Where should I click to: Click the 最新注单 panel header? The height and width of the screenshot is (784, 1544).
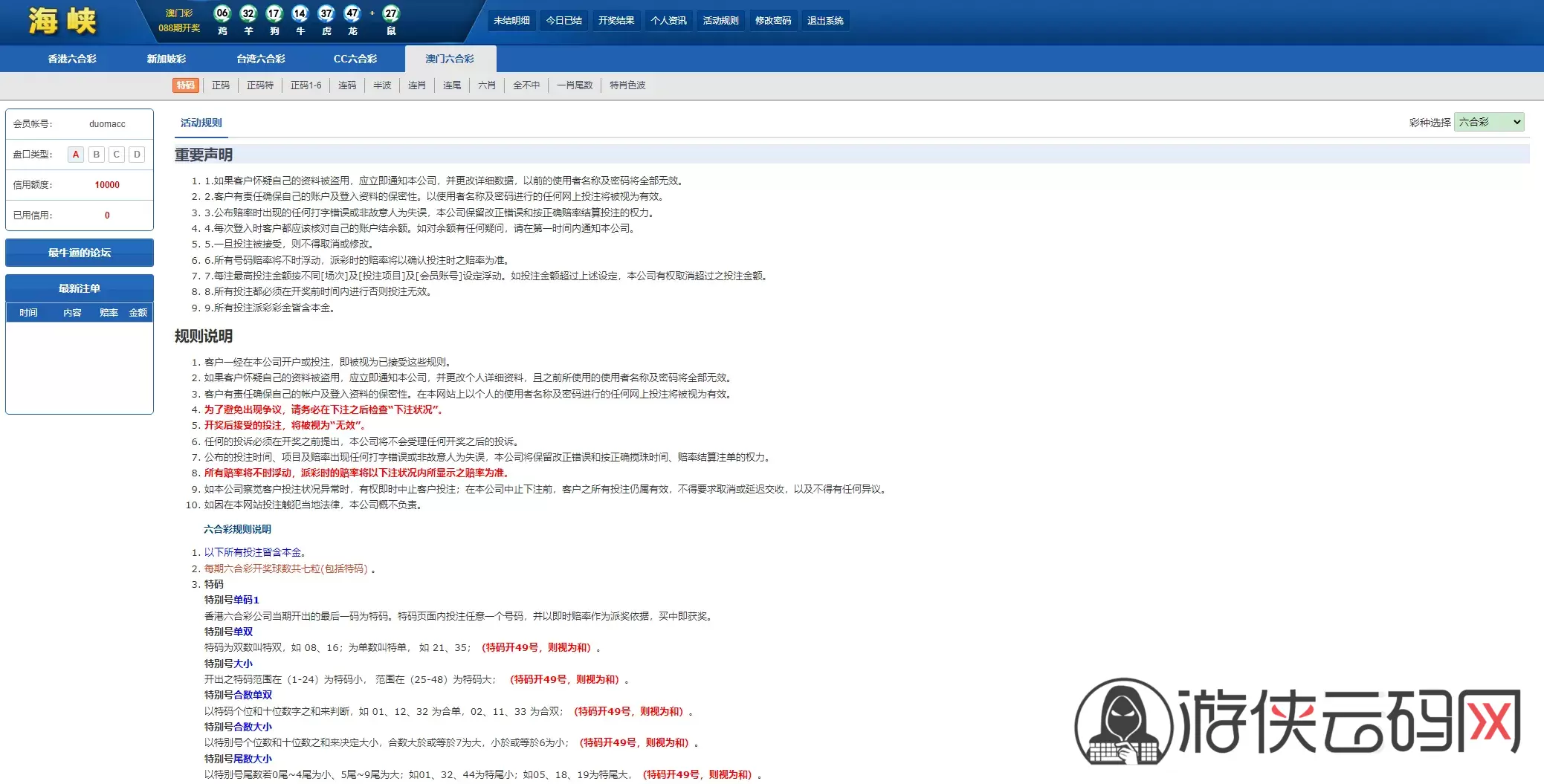click(x=80, y=288)
